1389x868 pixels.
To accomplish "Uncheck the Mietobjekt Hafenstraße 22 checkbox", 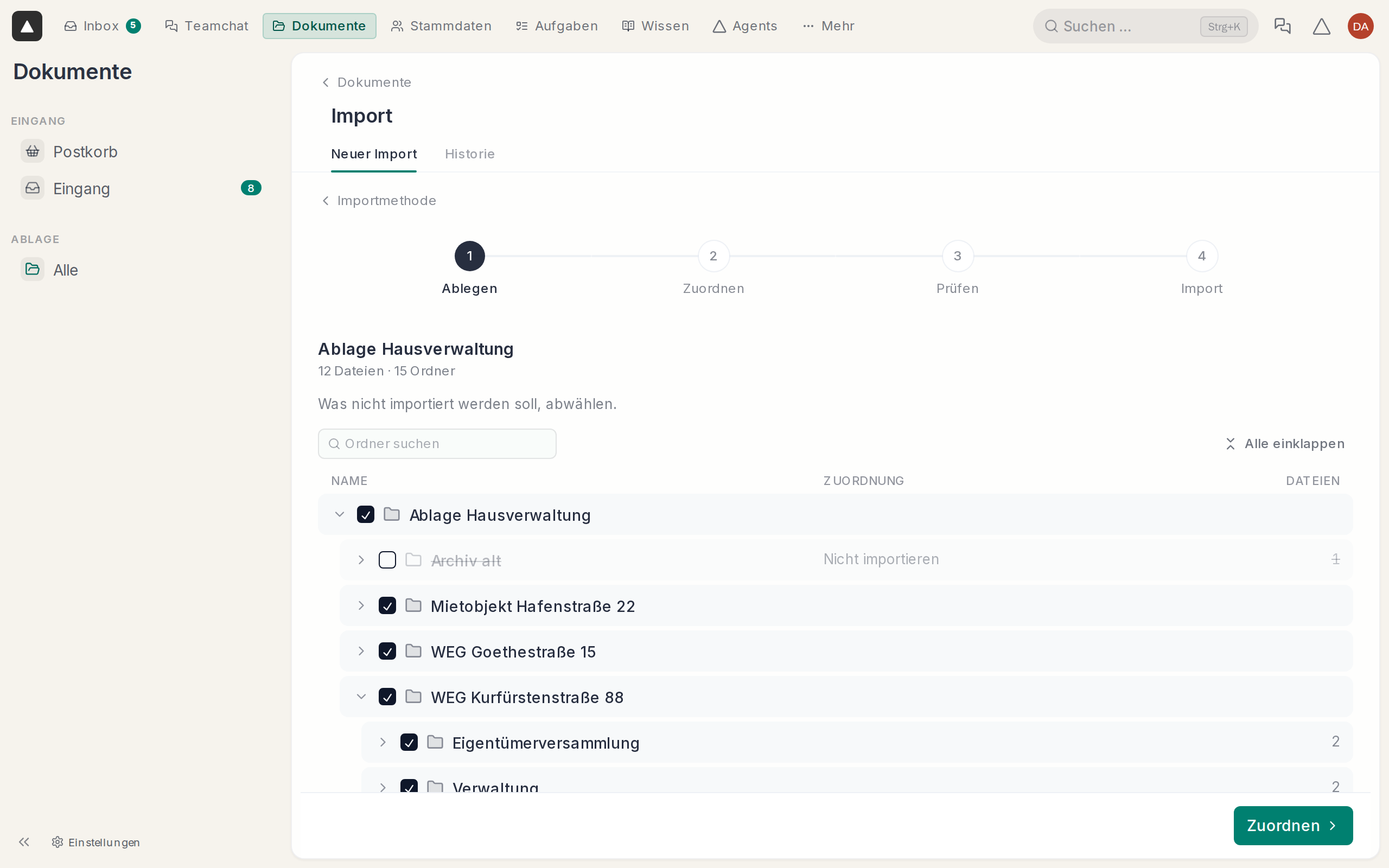I will point(387,605).
